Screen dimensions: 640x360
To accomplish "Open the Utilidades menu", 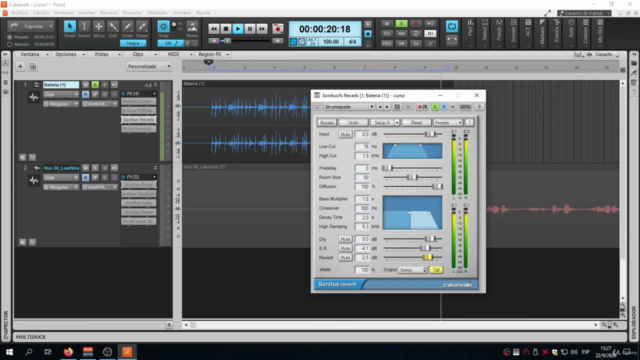I will pyautogui.click(x=157, y=13).
